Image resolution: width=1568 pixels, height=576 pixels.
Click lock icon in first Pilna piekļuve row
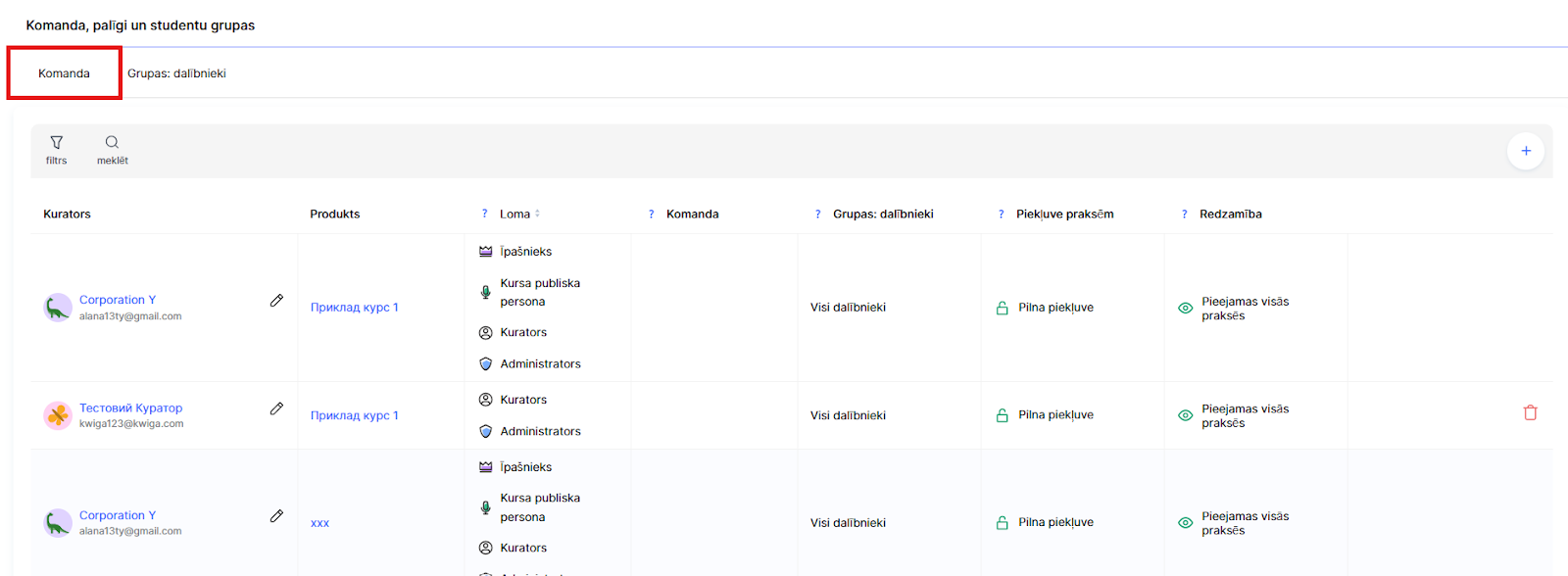click(1002, 308)
